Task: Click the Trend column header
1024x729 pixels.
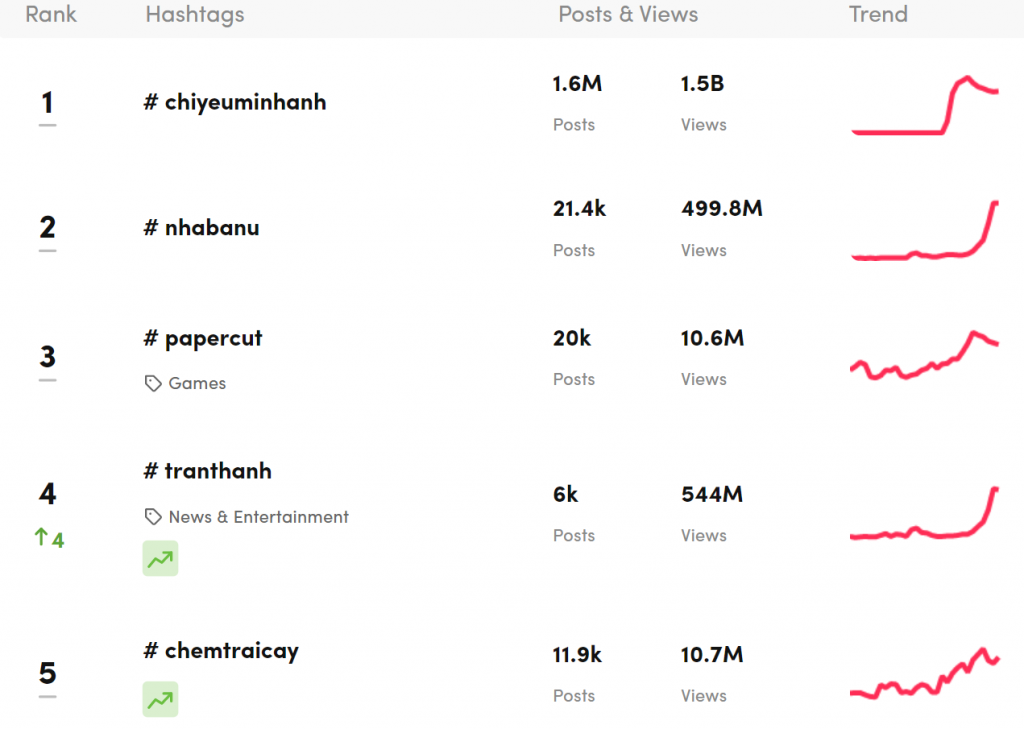Action: pos(878,14)
